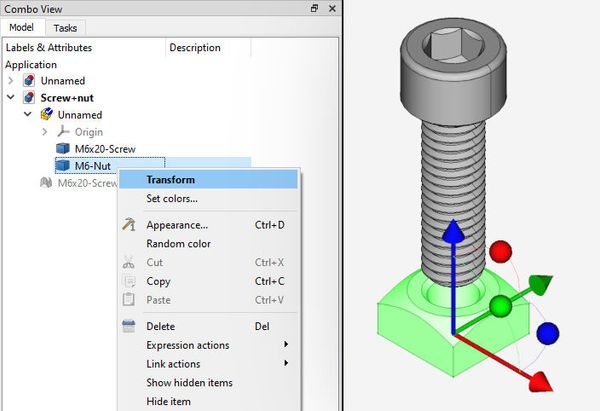
Task: Click the Copy menu icon
Action: [x=129, y=281]
